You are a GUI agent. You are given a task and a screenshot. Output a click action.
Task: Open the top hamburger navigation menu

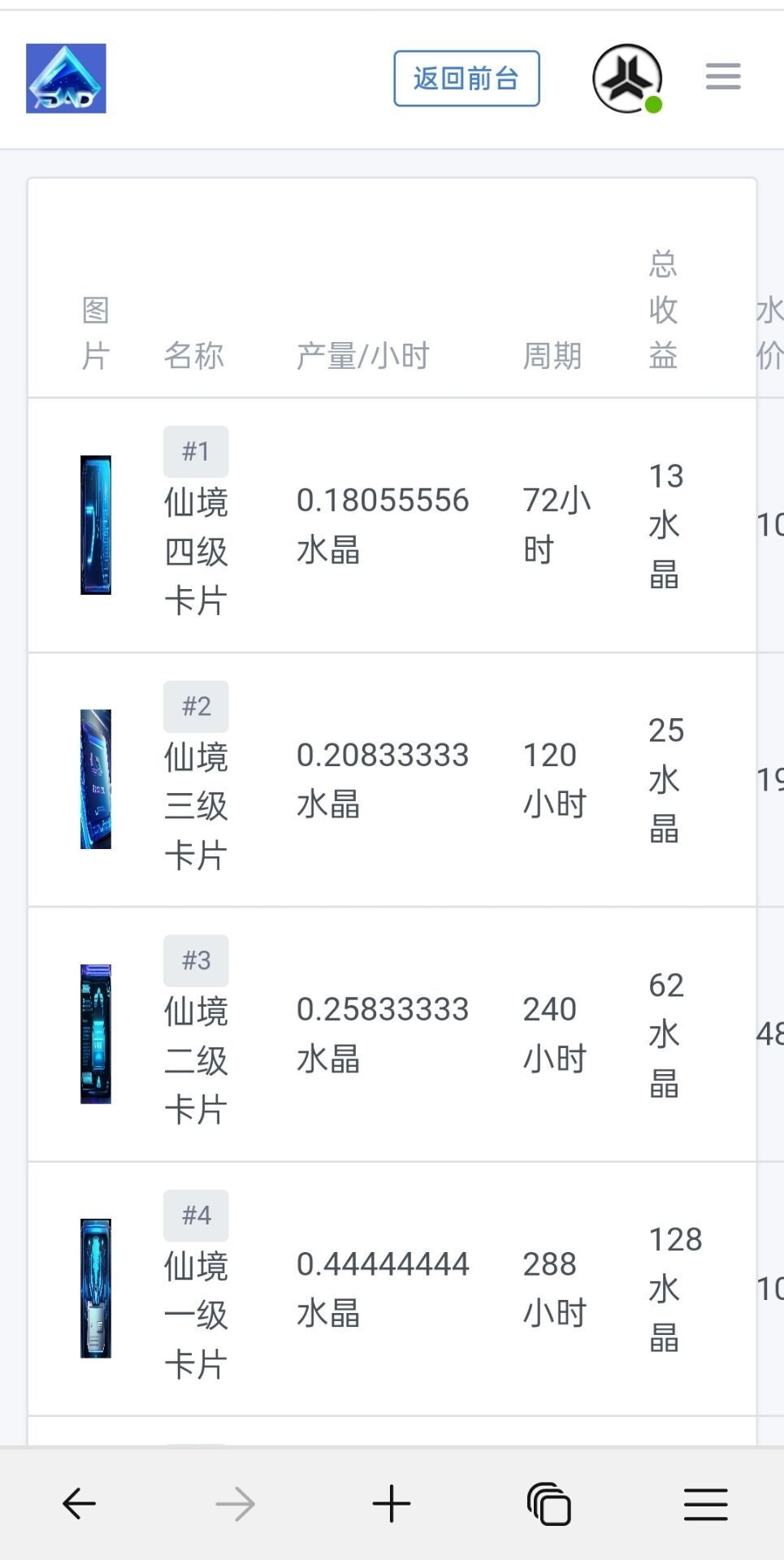(x=722, y=77)
